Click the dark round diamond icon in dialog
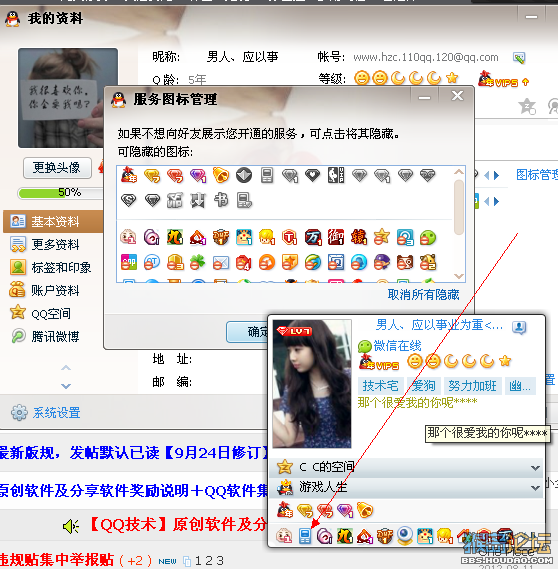Screen dimensions: 558x569 pos(244,176)
